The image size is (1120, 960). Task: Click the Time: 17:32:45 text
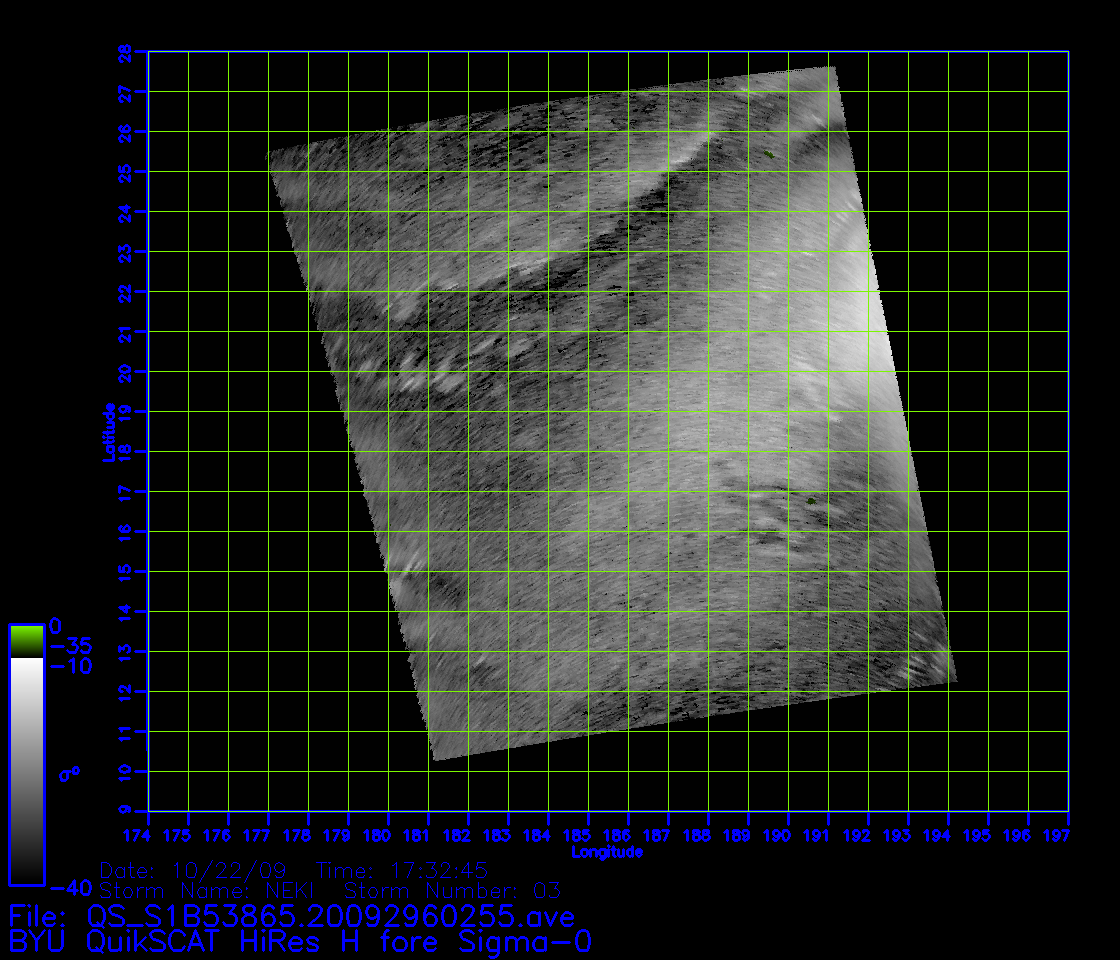[402, 869]
